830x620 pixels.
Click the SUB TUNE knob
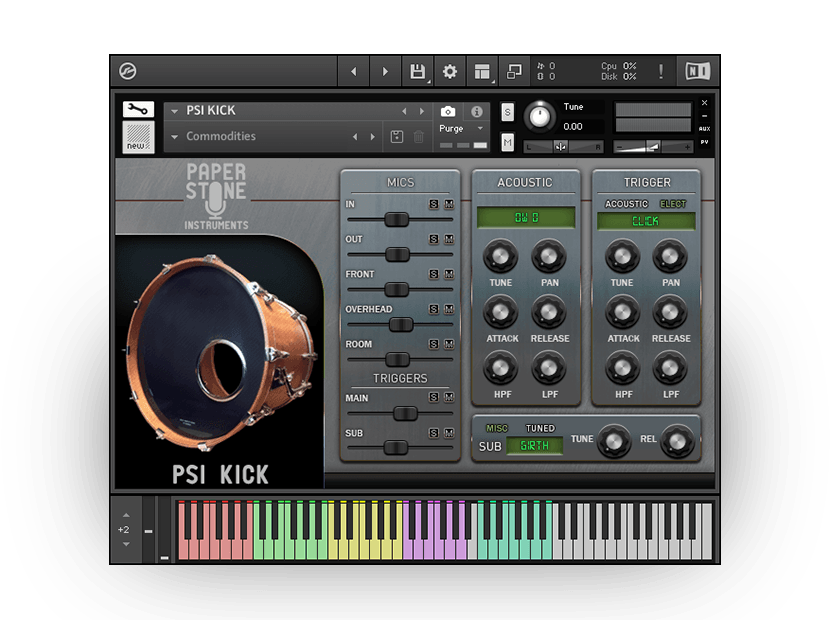coord(614,442)
